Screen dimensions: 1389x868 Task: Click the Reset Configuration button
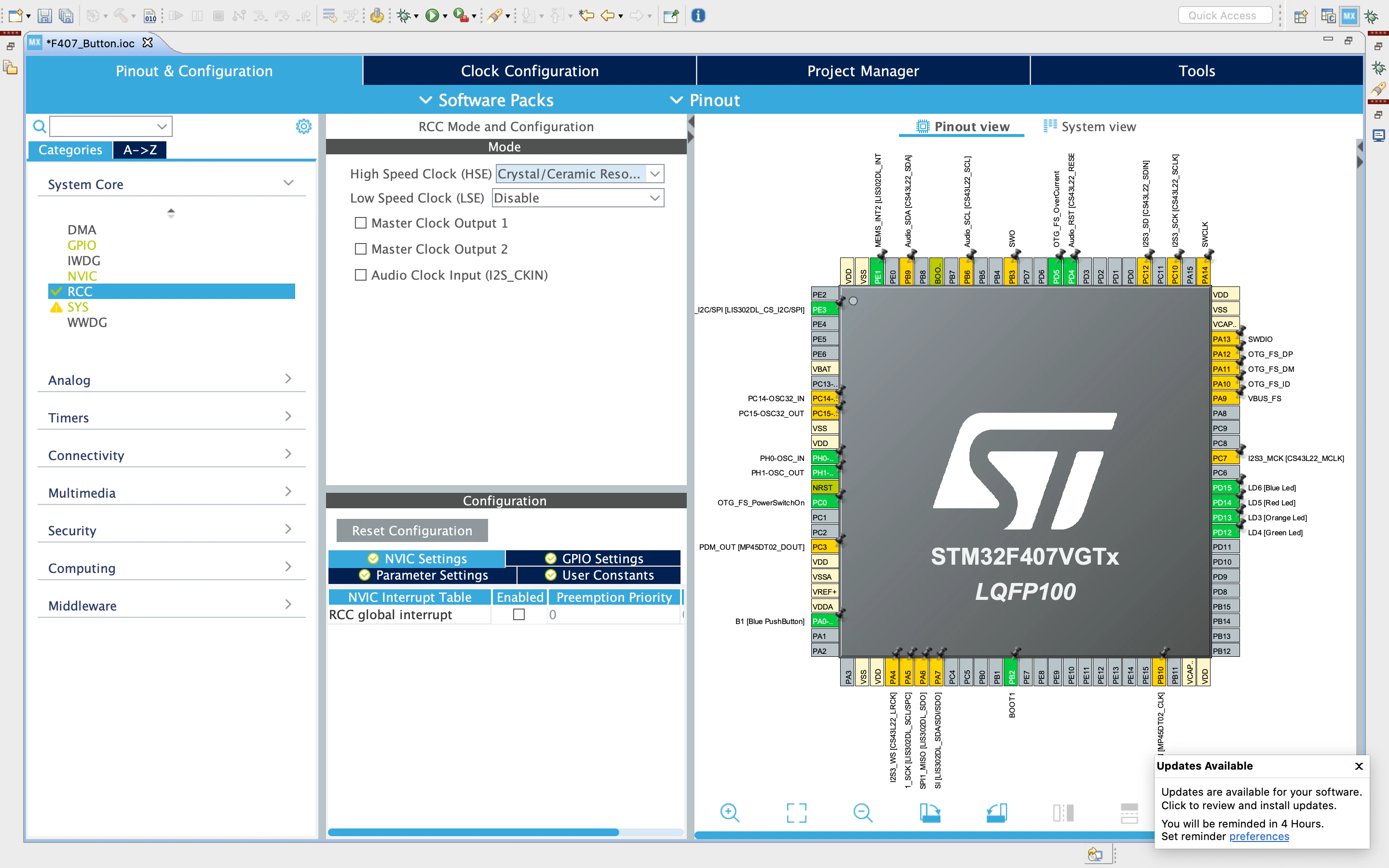point(412,530)
